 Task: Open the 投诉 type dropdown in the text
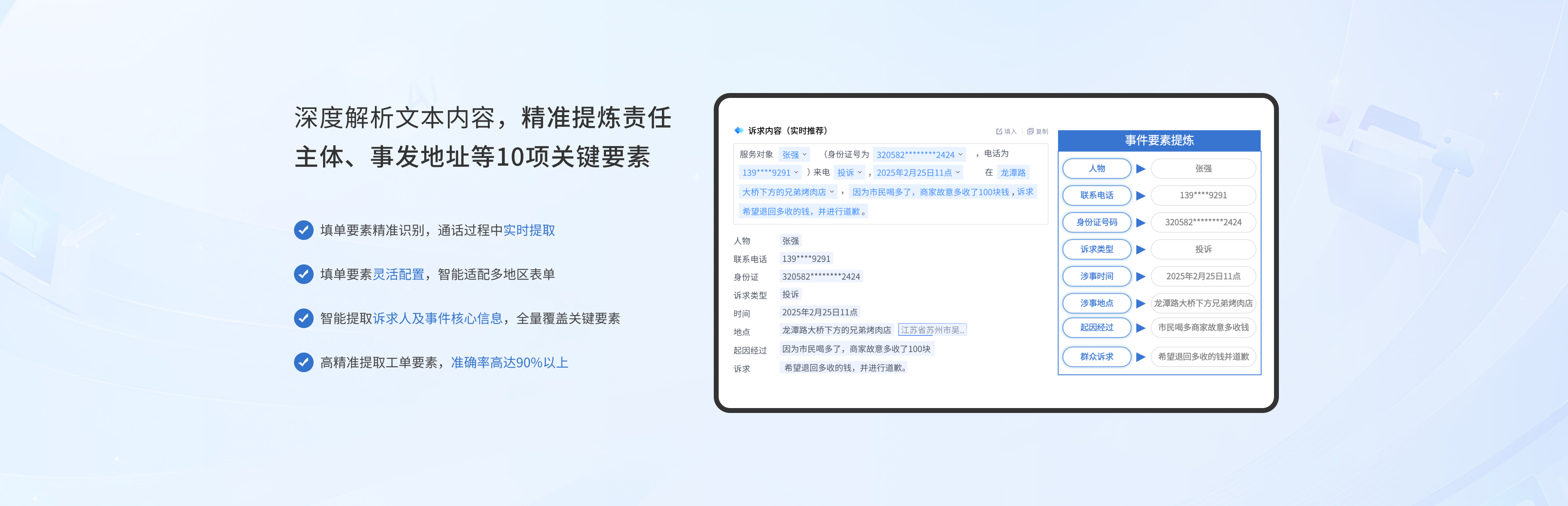(849, 173)
